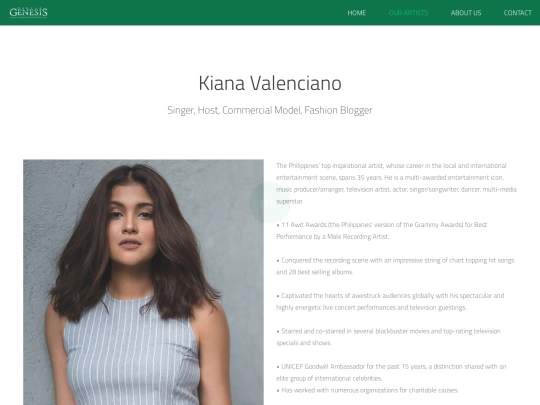The image size is (540, 405).
Task: Click the Genesis logo in header
Action: pos(29,12)
